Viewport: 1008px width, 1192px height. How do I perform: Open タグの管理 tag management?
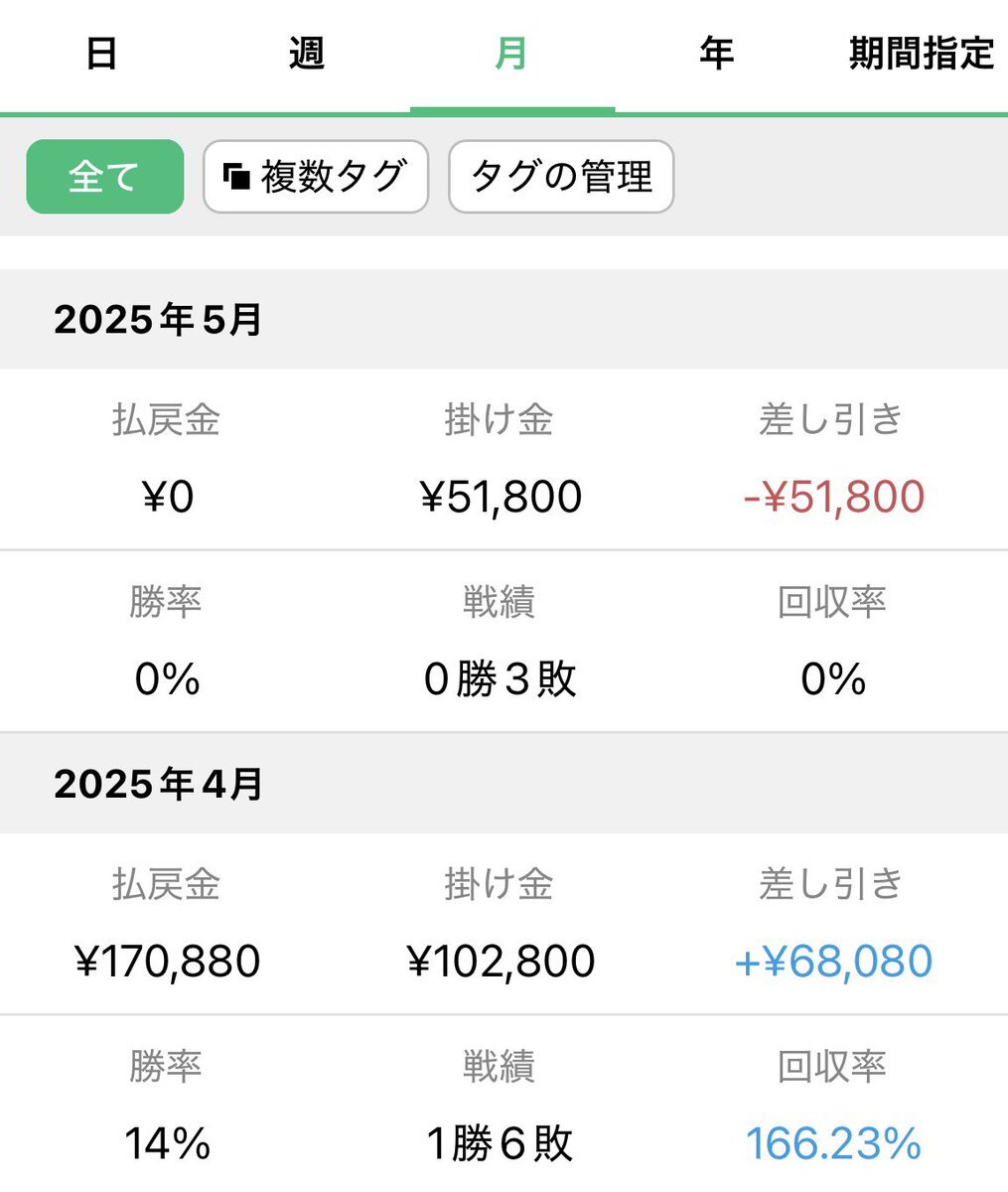point(561,177)
